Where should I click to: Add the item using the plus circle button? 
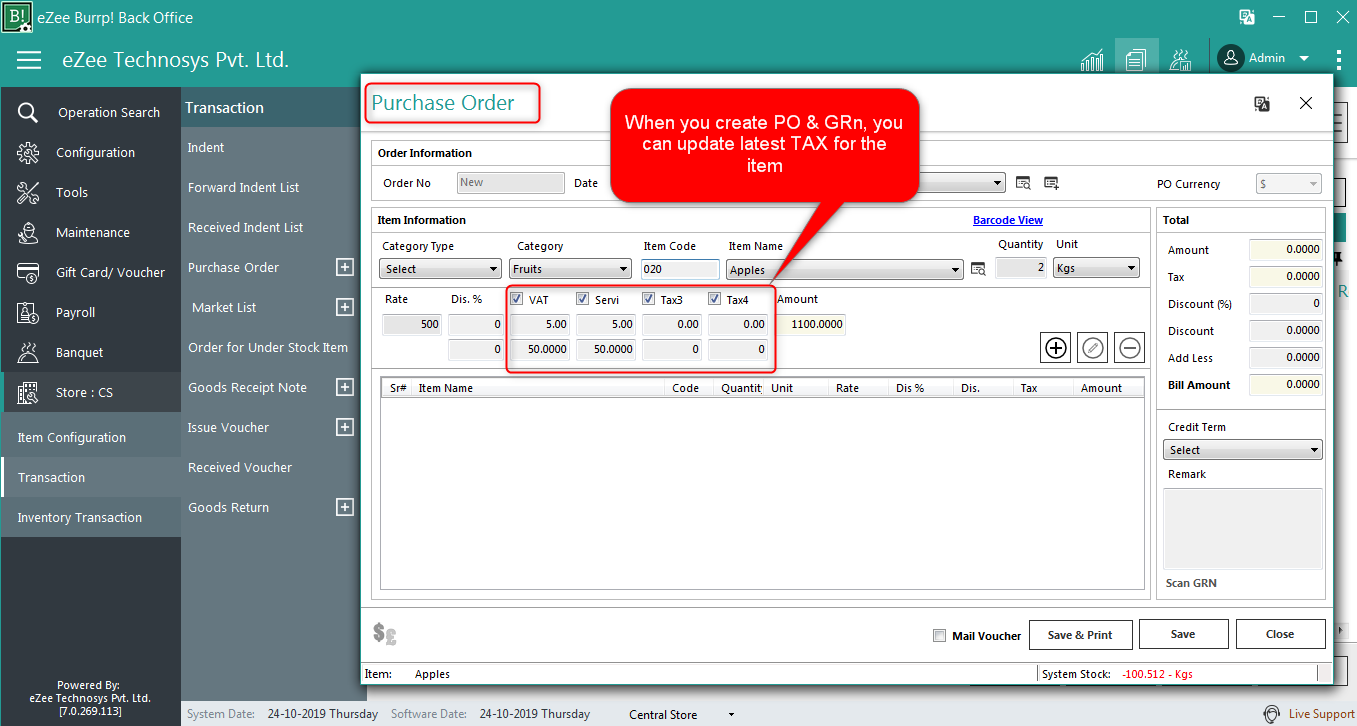click(1056, 348)
